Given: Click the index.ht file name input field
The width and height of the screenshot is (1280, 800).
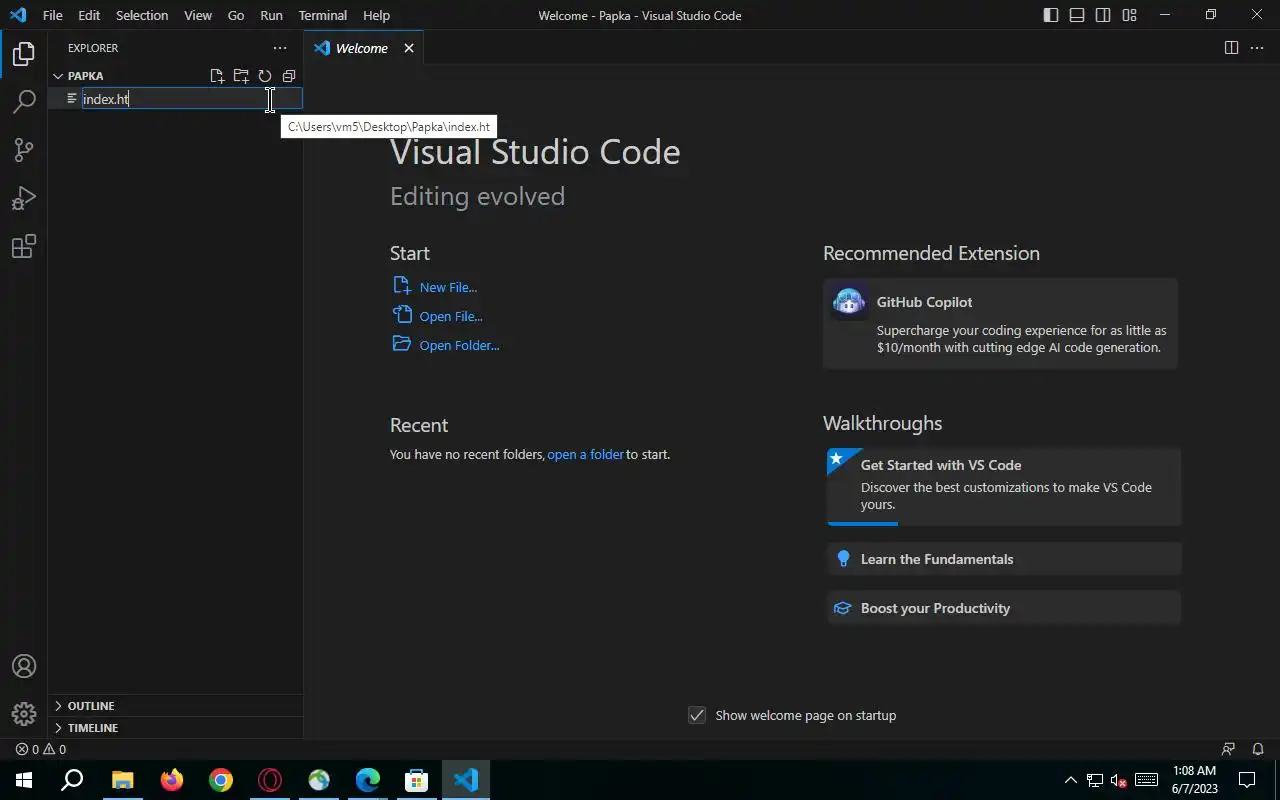Looking at the screenshot, I should coord(191,99).
